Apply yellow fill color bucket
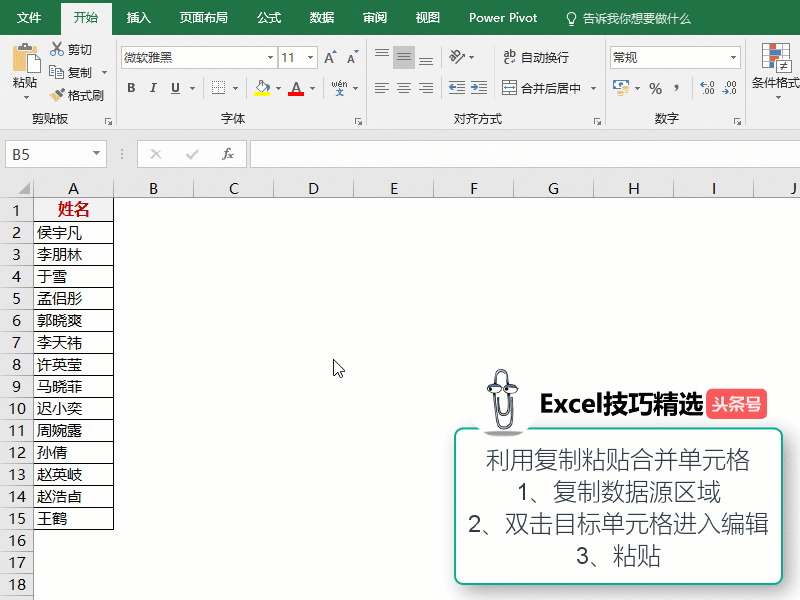 pyautogui.click(x=262, y=88)
